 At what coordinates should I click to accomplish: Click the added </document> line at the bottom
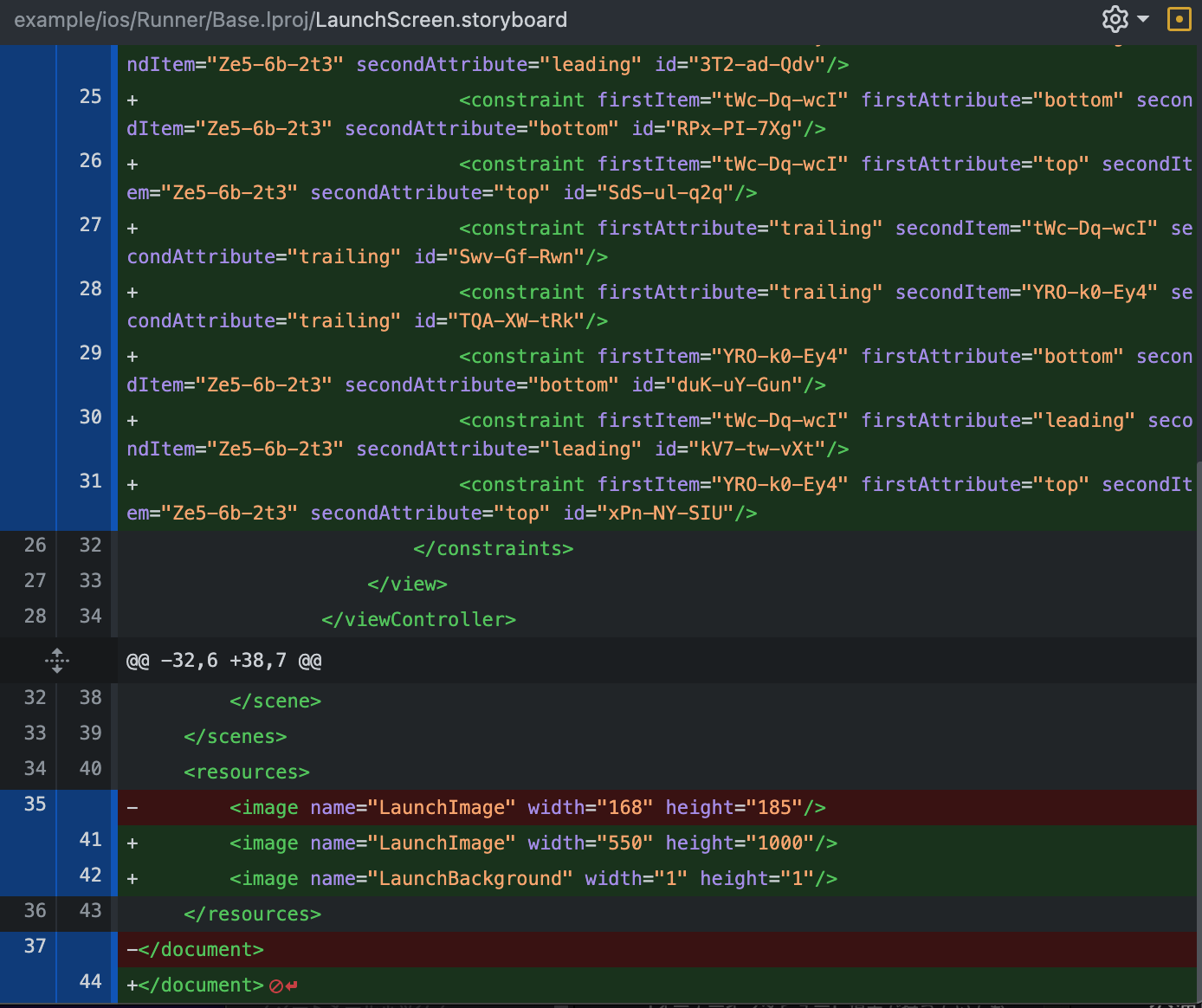[203, 985]
